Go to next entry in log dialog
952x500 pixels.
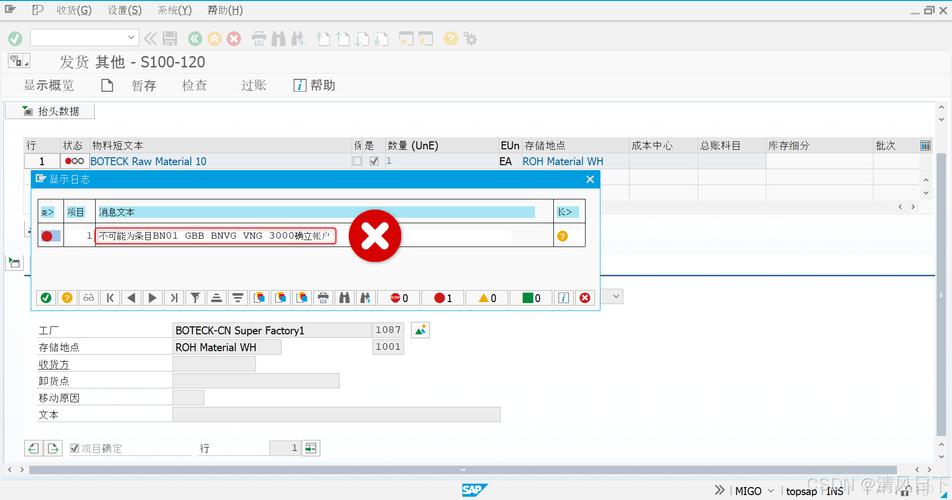tap(152, 298)
